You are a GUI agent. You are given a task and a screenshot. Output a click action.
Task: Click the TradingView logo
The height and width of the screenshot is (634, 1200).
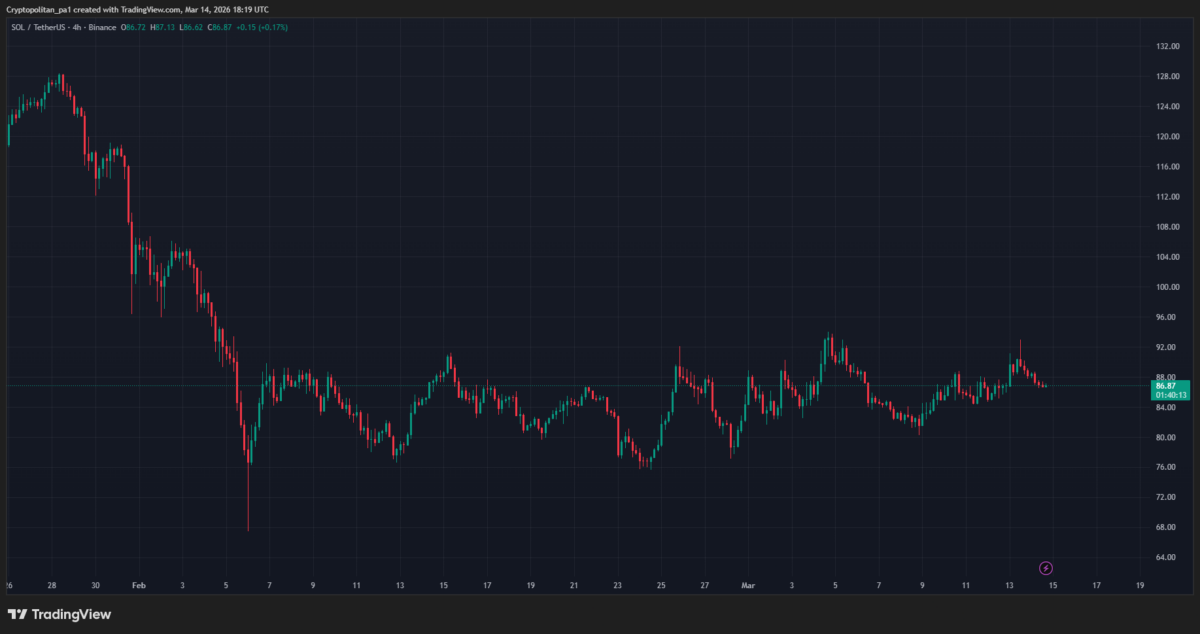(x=60, y=614)
